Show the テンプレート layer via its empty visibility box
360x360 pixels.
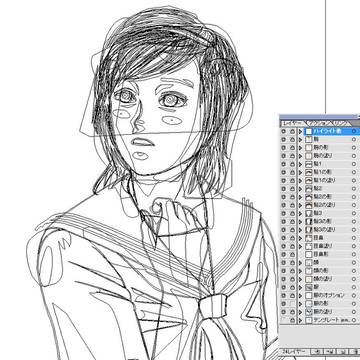coord(283,320)
